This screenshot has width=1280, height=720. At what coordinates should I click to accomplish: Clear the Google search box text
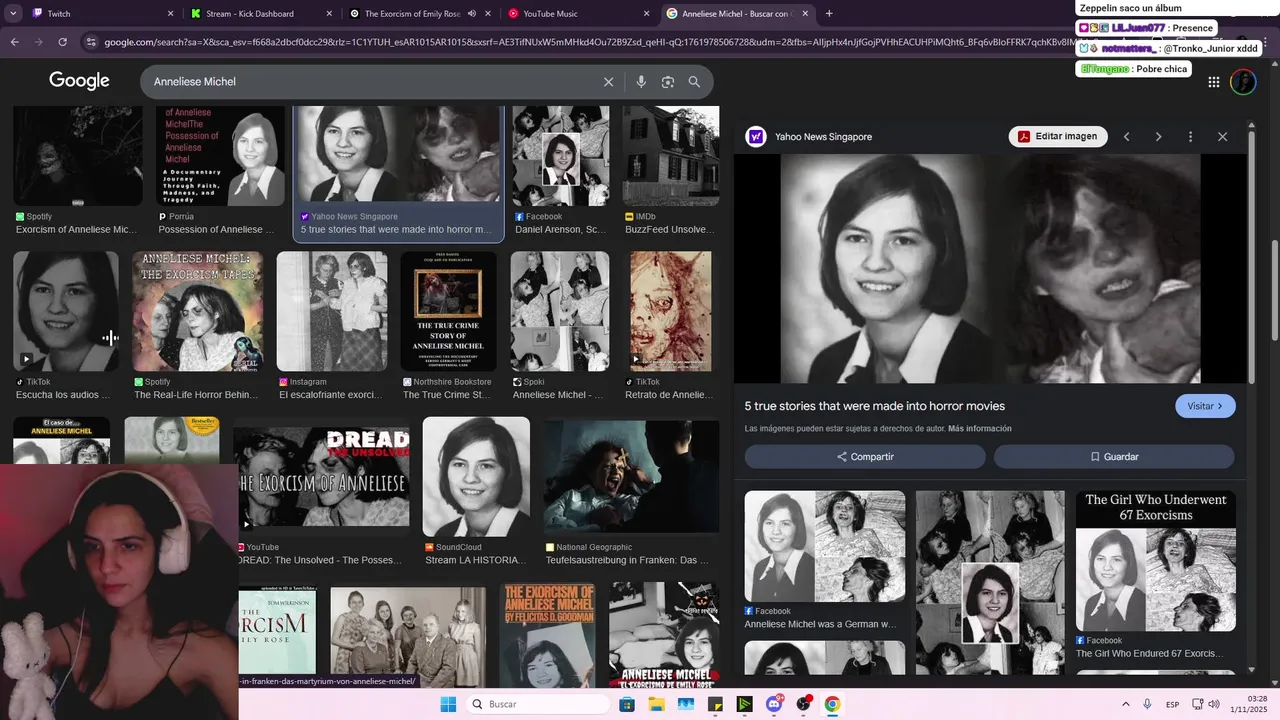point(608,82)
